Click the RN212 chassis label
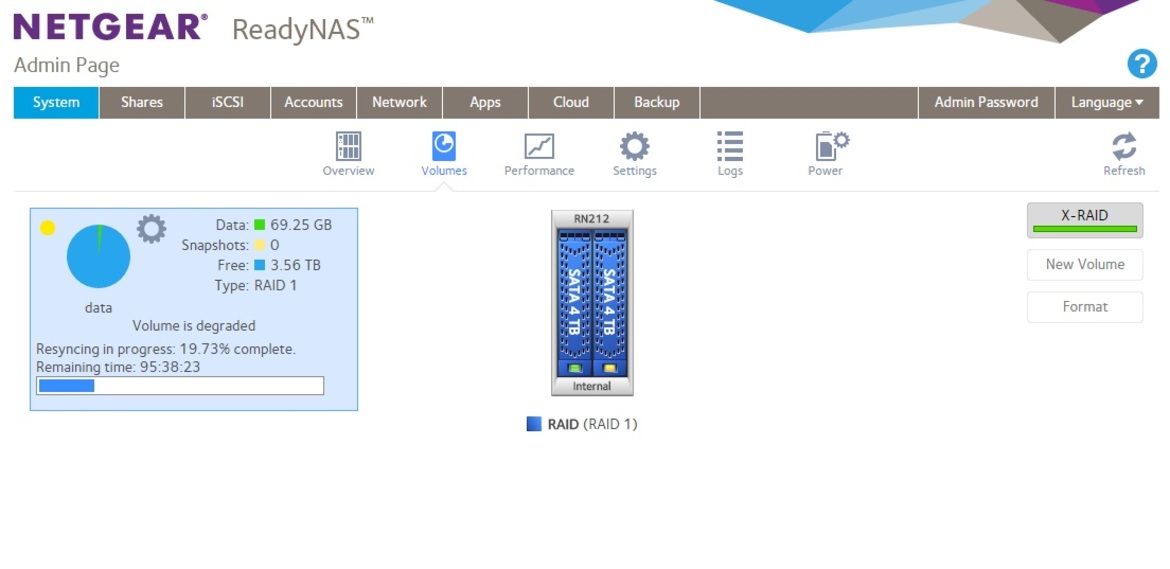The image size is (1170, 569). [592, 219]
